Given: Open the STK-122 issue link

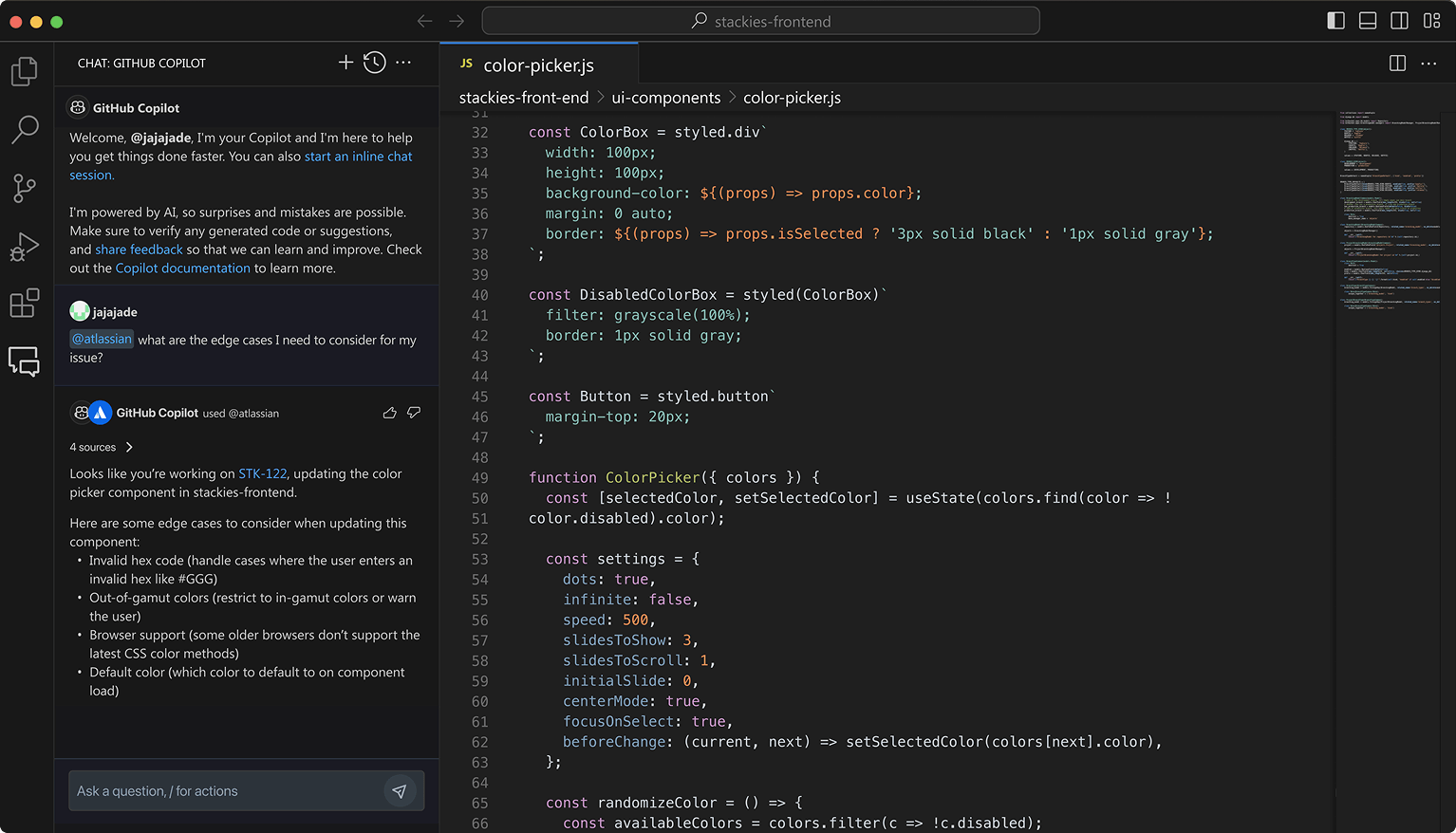Looking at the screenshot, I should tap(262, 473).
